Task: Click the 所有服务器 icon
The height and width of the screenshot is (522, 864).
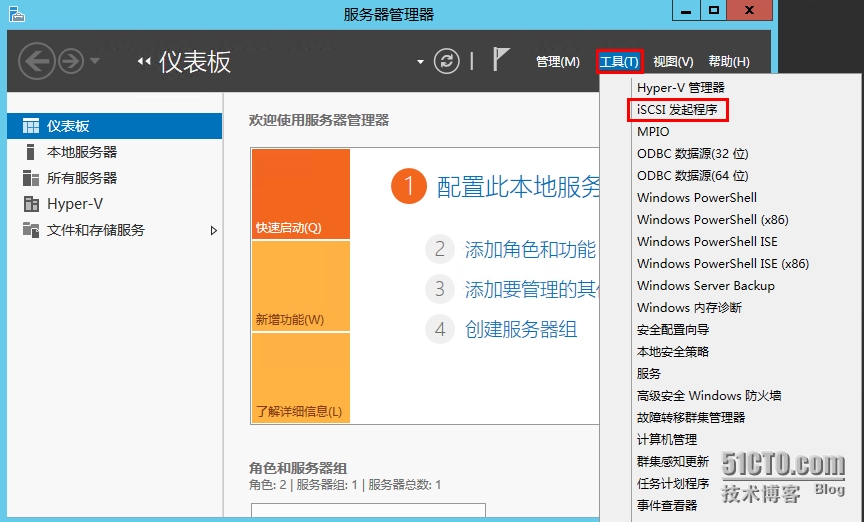Action: click(x=31, y=178)
